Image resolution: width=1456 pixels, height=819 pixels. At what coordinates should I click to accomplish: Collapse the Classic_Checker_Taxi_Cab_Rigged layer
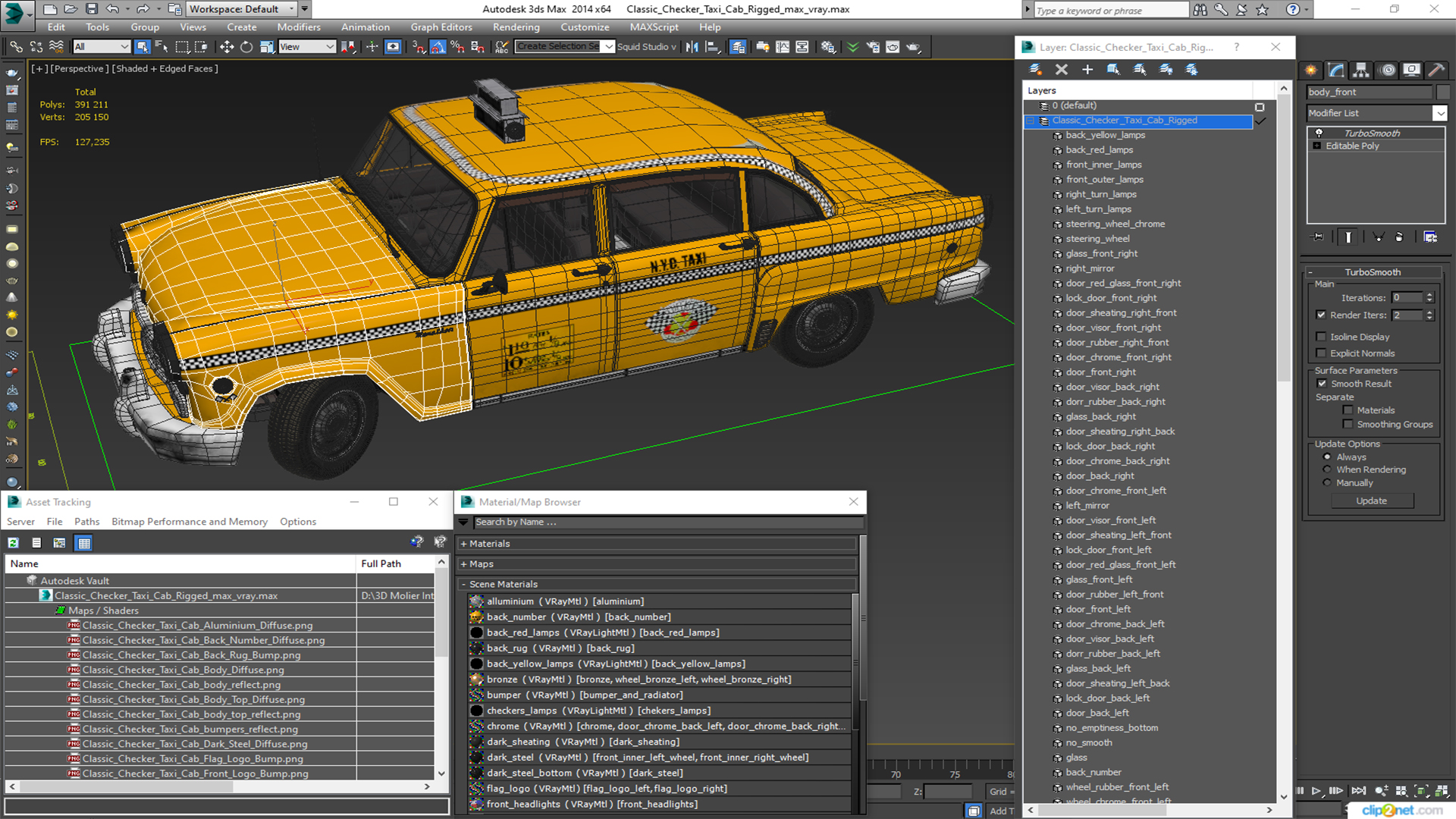point(1031,121)
